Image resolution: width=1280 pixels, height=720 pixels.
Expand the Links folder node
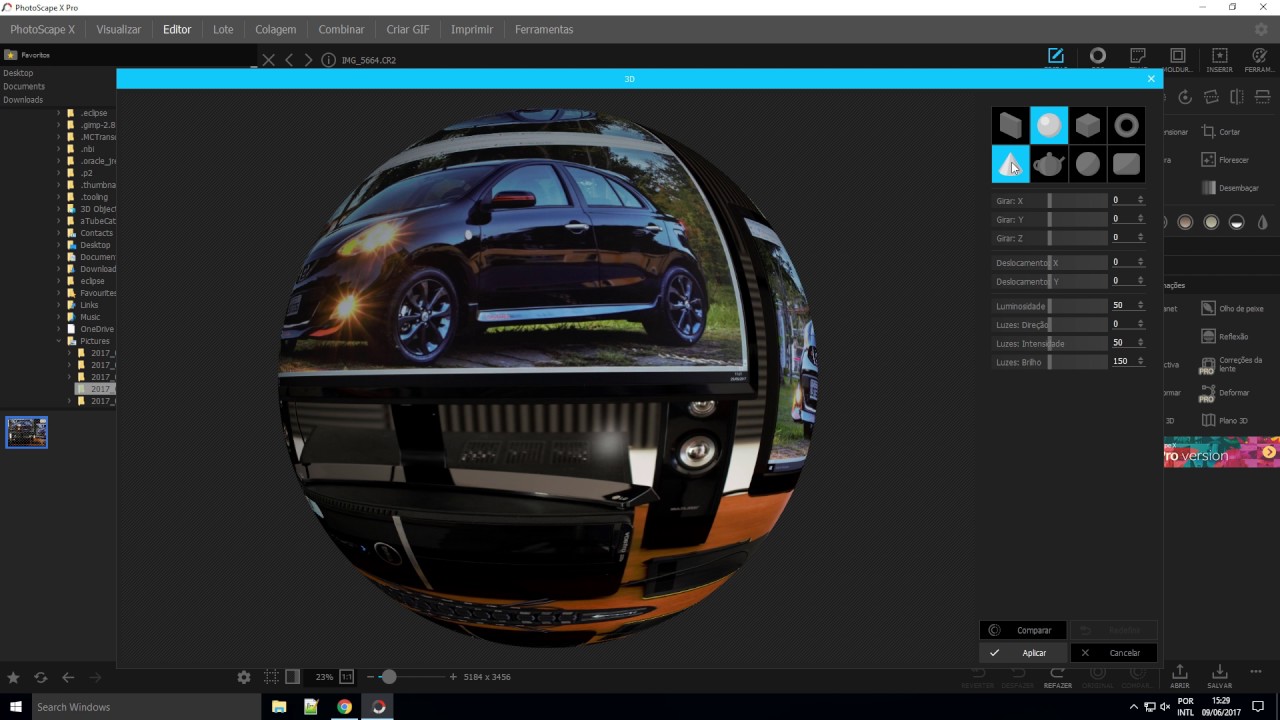click(x=59, y=305)
